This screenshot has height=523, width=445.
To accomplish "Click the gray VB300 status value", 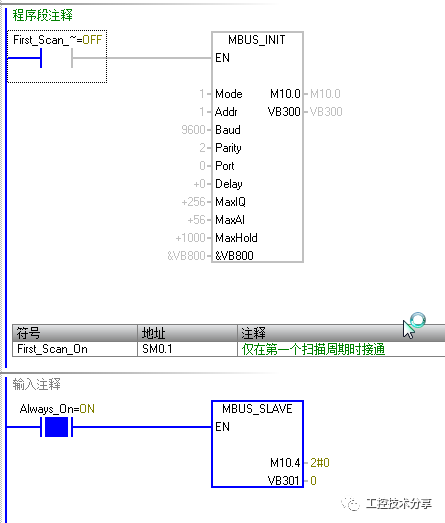I will (x=326, y=112).
